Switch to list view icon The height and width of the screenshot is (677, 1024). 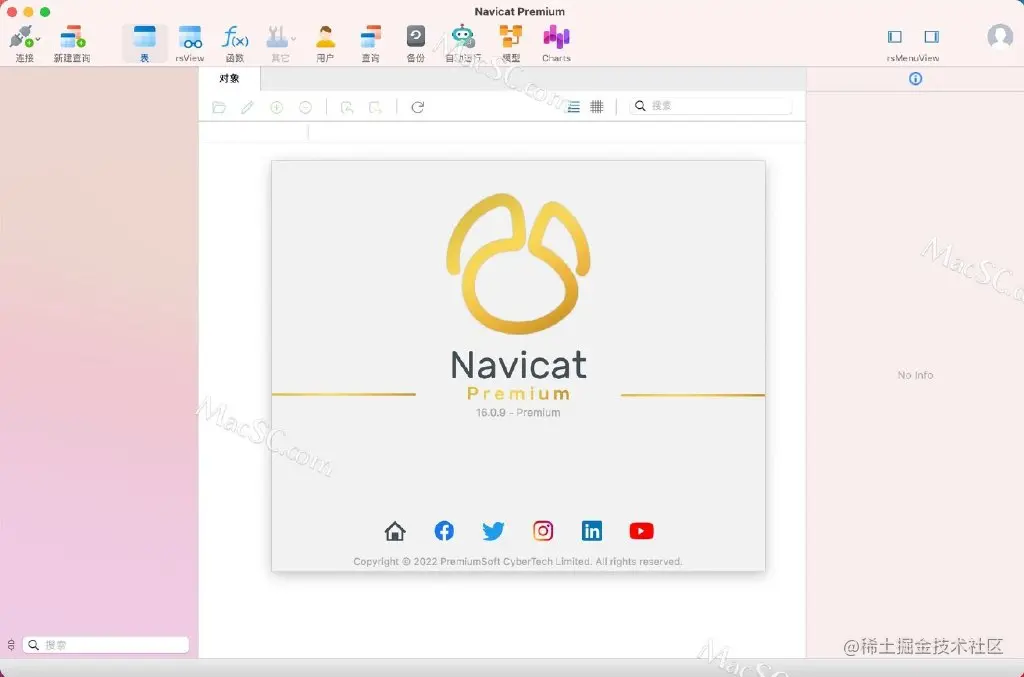click(x=573, y=106)
